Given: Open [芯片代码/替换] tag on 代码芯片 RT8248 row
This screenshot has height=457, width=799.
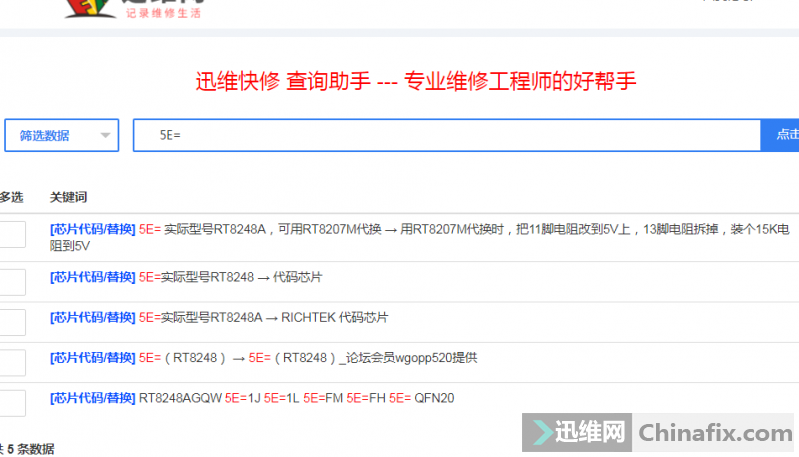Looking at the screenshot, I should [93, 277].
